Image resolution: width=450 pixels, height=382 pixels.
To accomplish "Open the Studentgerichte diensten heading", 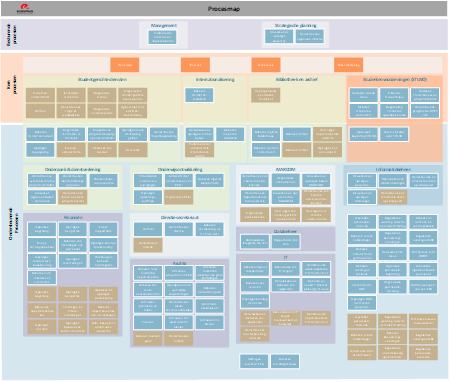I will tap(102, 79).
